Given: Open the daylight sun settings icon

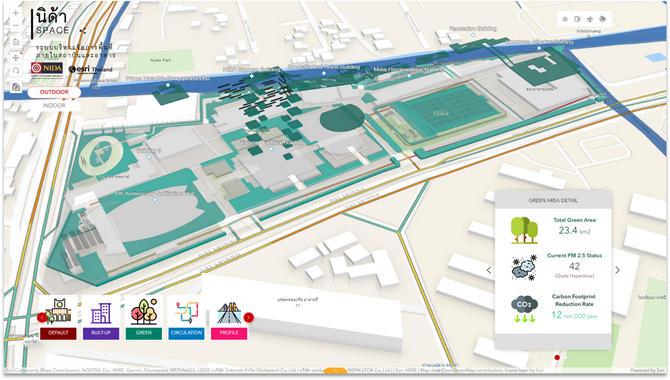Looking at the screenshot, I should (x=565, y=19).
